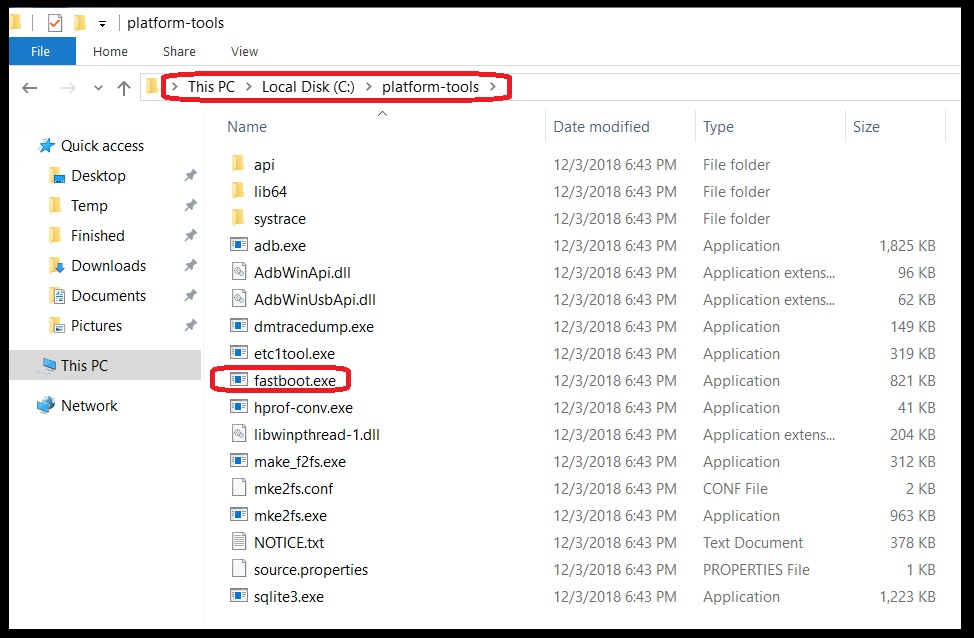Click the 'adb.exe' file name
The width and height of the screenshot is (974, 638).
[x=280, y=246]
